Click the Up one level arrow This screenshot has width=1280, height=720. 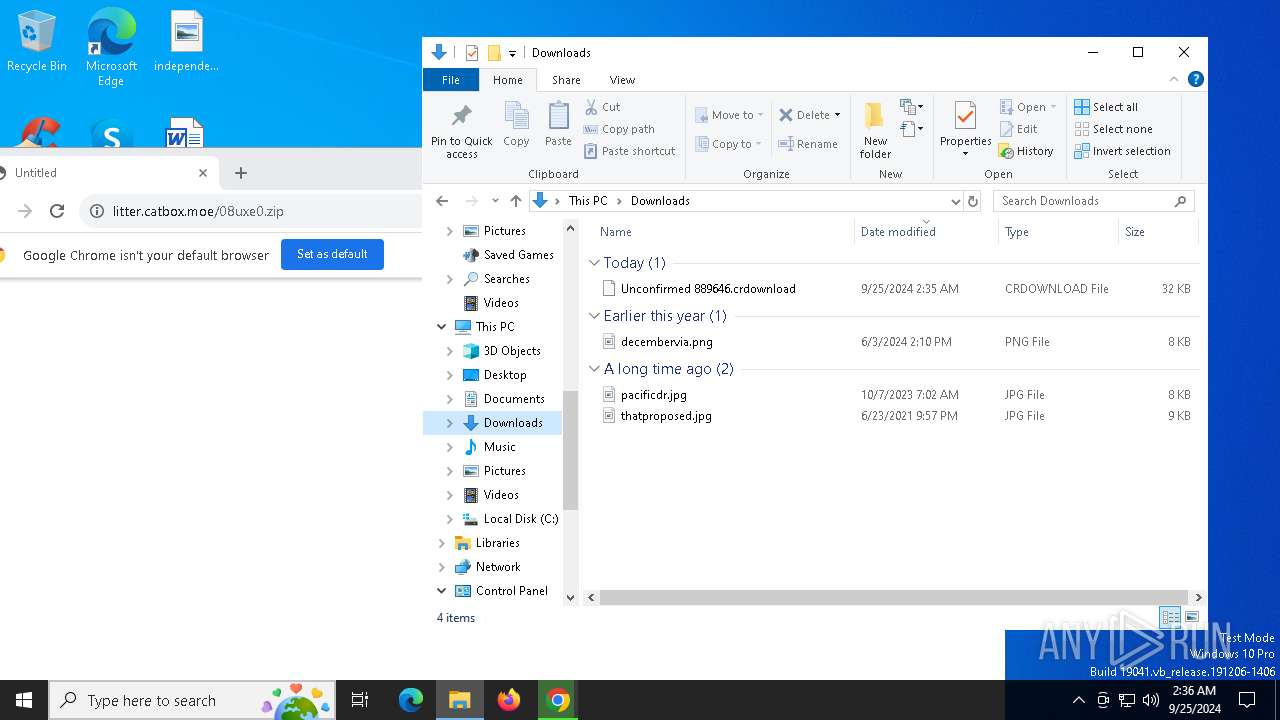click(516, 201)
